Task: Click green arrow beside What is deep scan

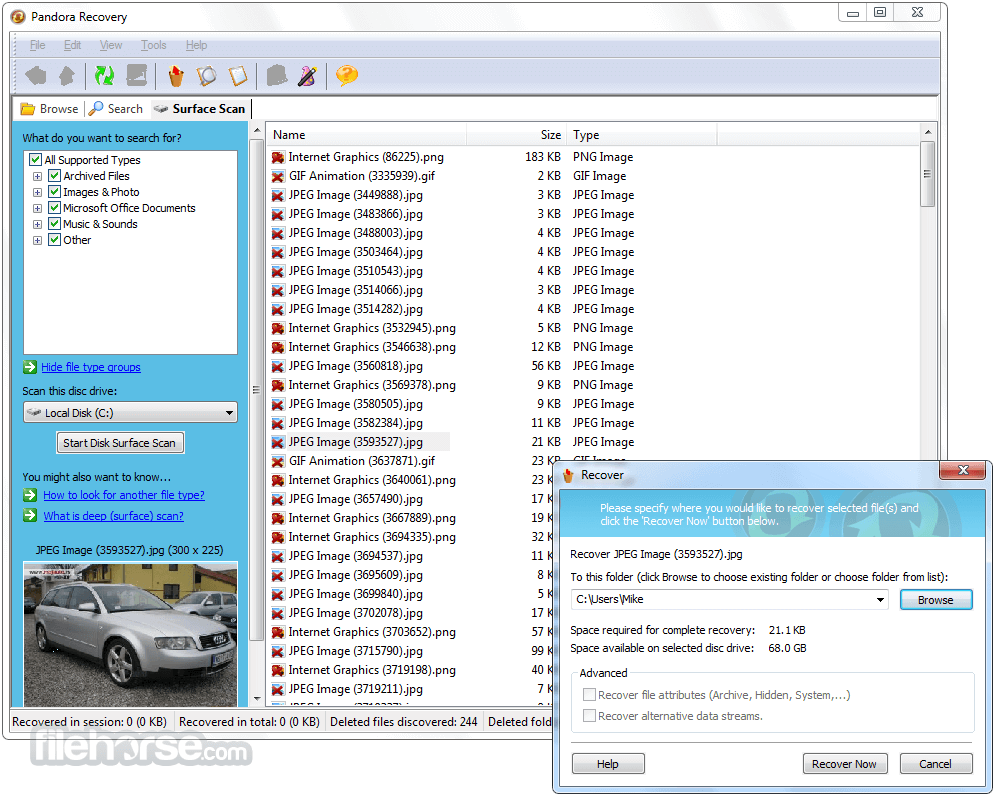Action: pyautogui.click(x=30, y=515)
